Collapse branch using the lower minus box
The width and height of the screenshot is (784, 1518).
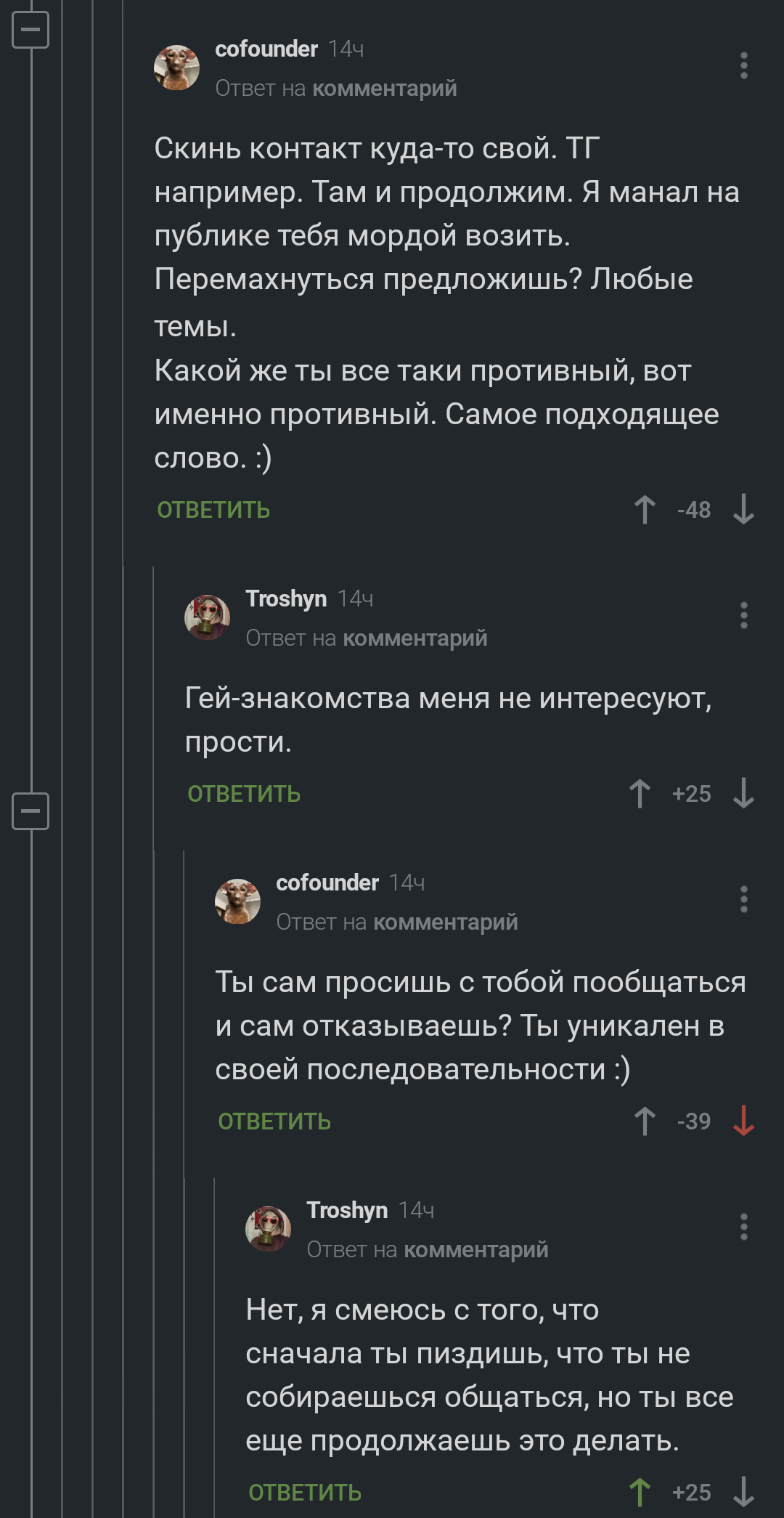point(30,811)
